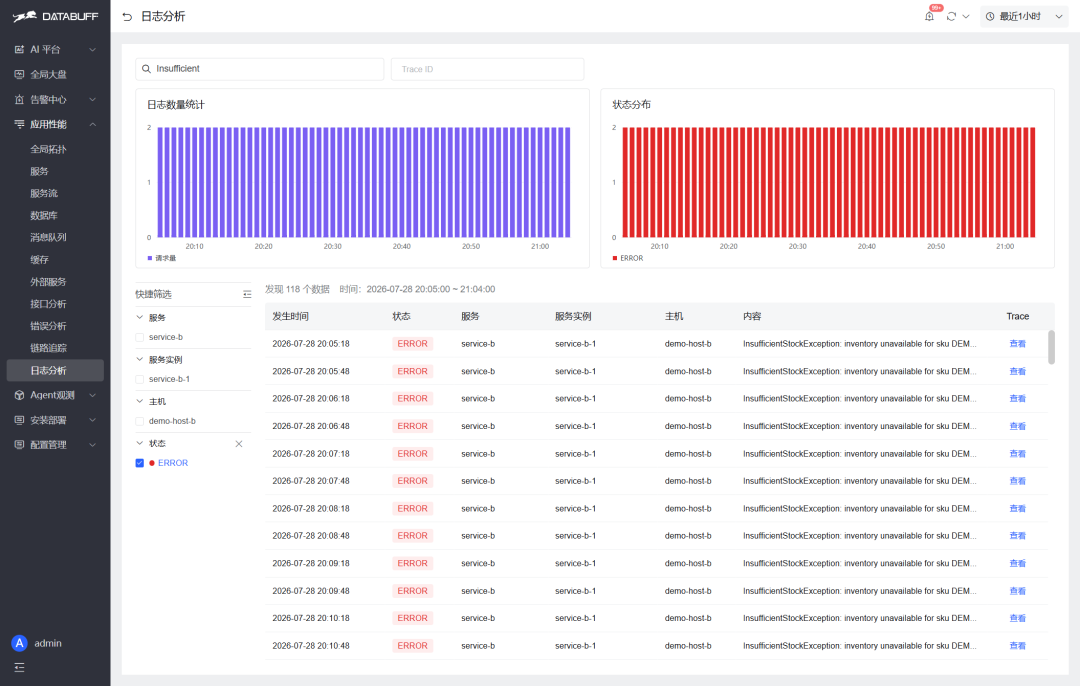View trace for 20:09:18 log
Screen dimensions: 1080x686
(1017, 563)
